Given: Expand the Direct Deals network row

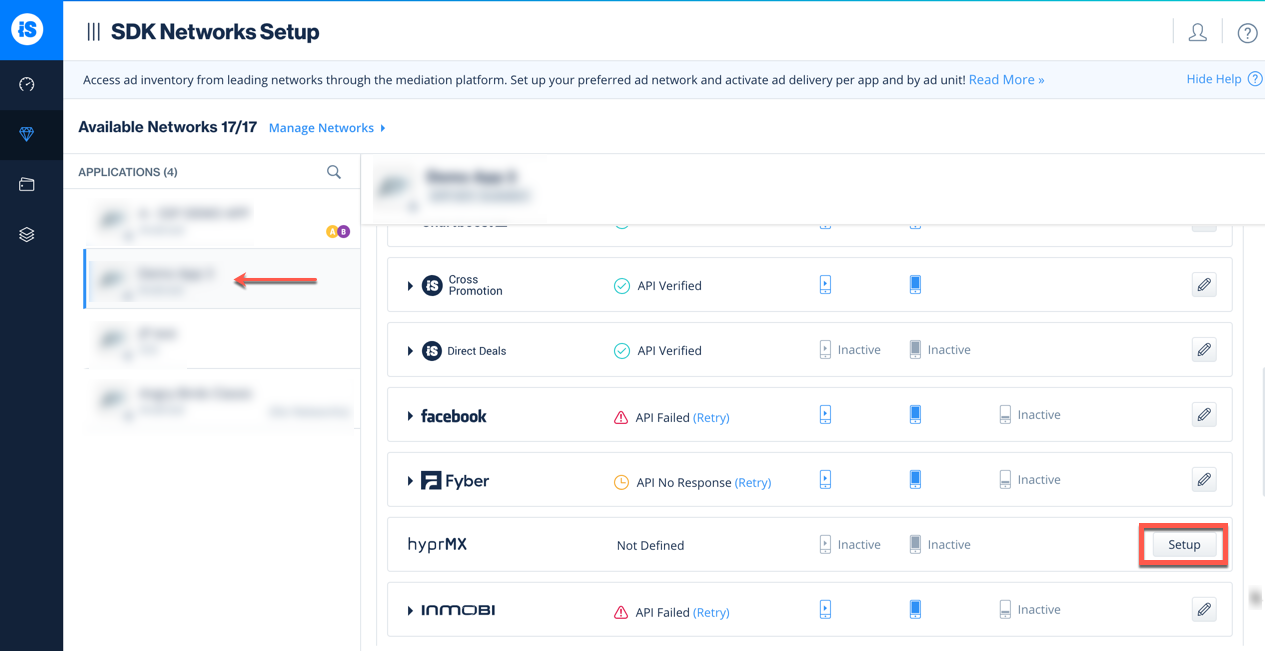Looking at the screenshot, I should [x=410, y=351].
